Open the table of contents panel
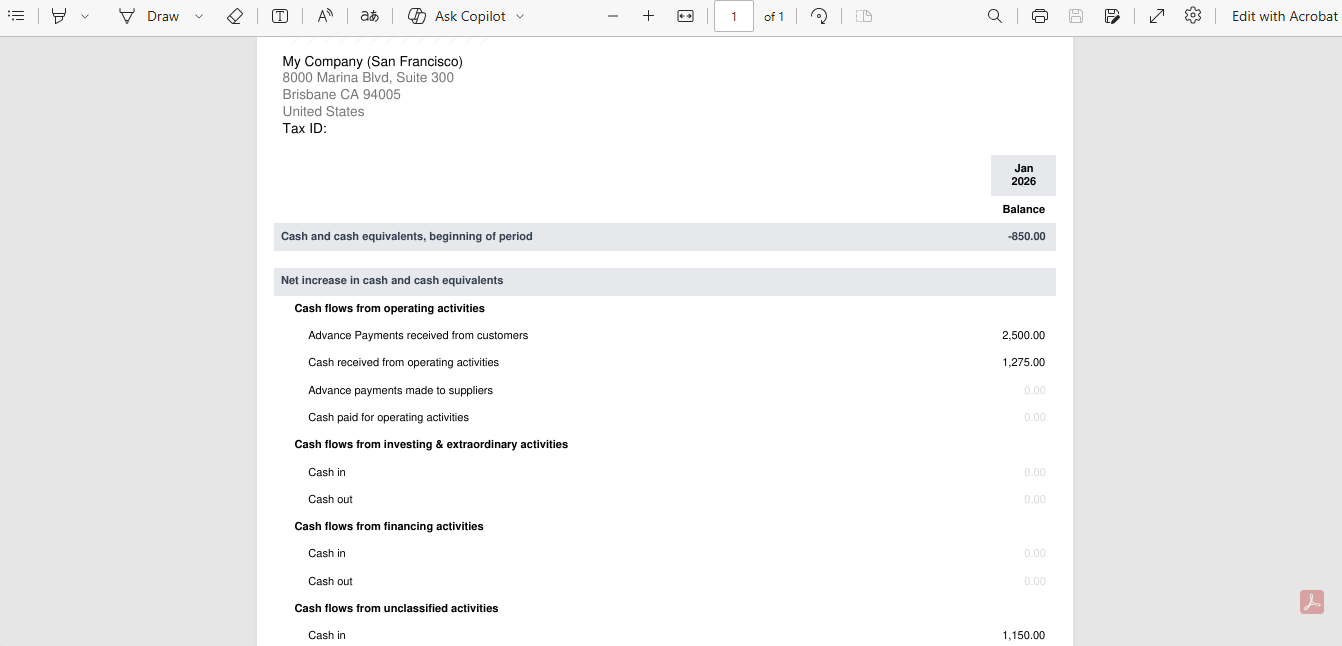The image size is (1342, 646). click(x=16, y=16)
